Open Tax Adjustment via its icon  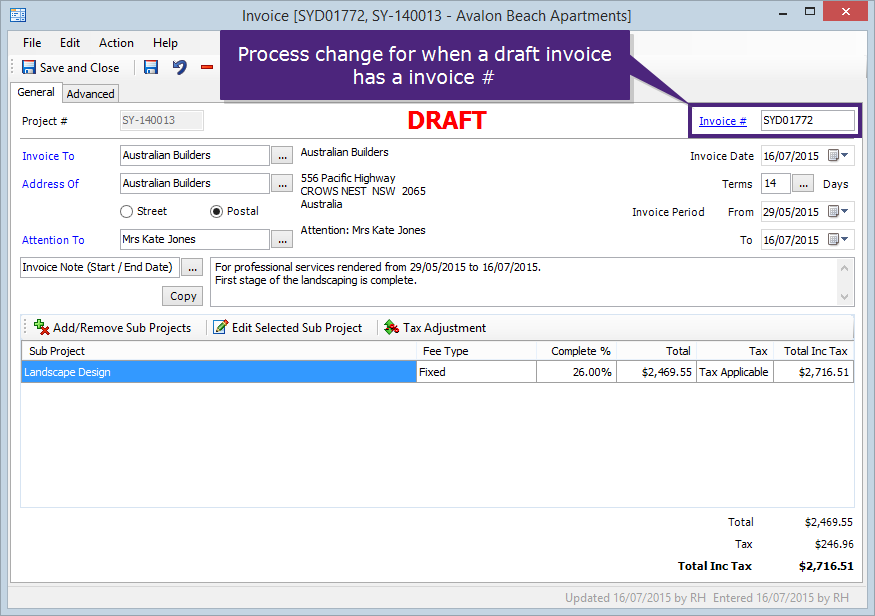(390, 327)
